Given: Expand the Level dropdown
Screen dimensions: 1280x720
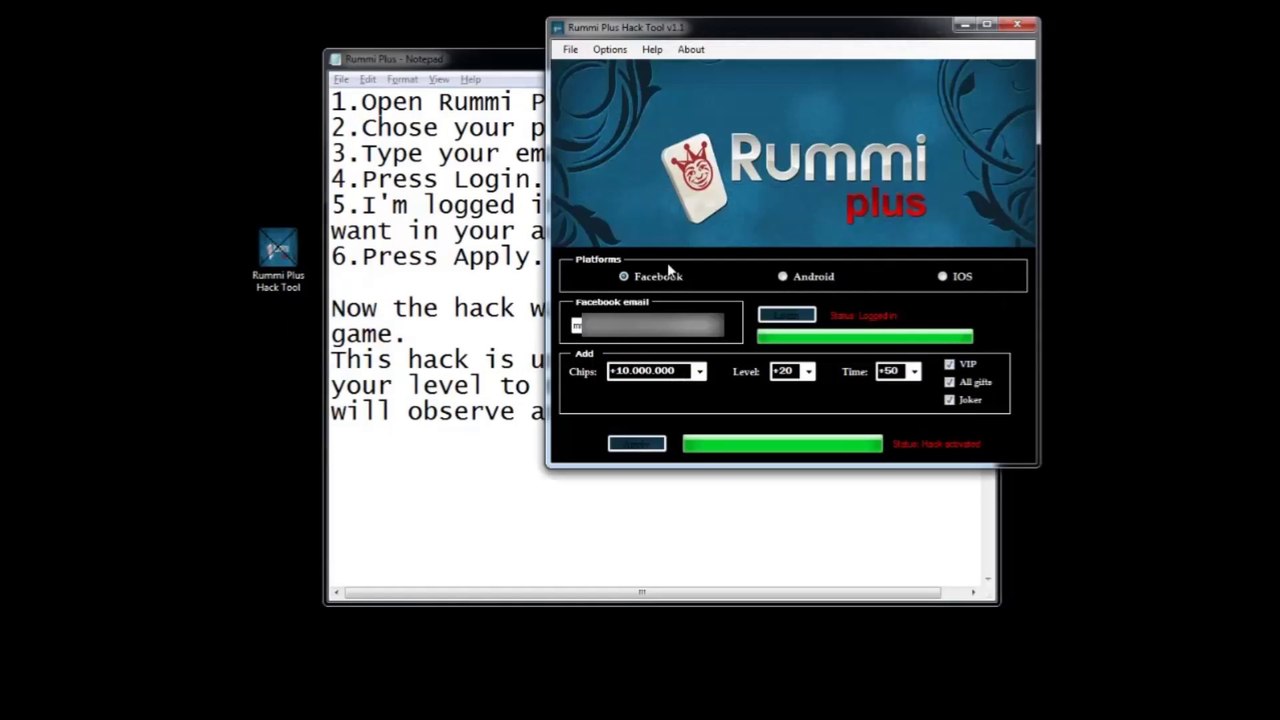Looking at the screenshot, I should (808, 372).
